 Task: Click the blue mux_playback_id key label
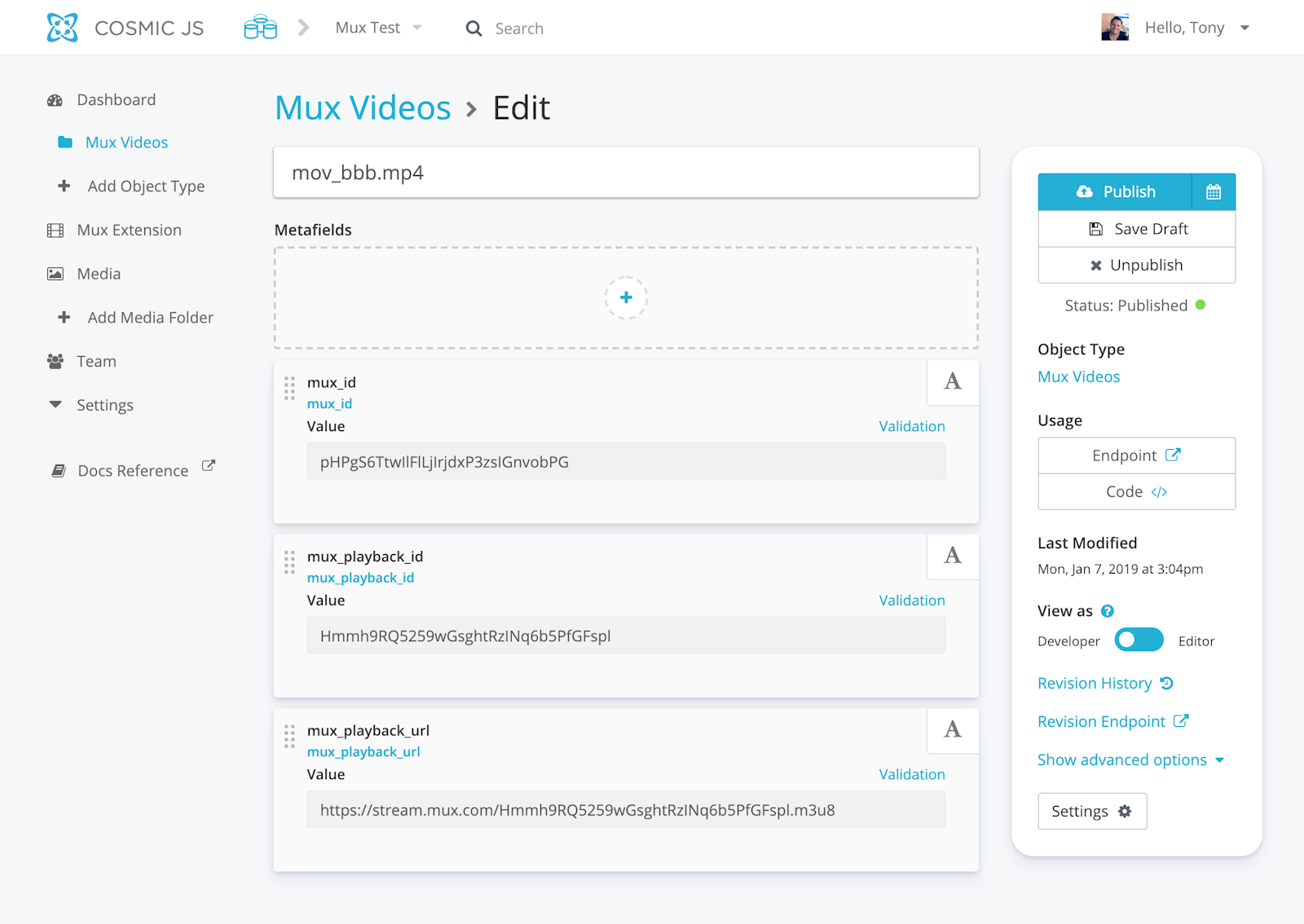coord(360,578)
